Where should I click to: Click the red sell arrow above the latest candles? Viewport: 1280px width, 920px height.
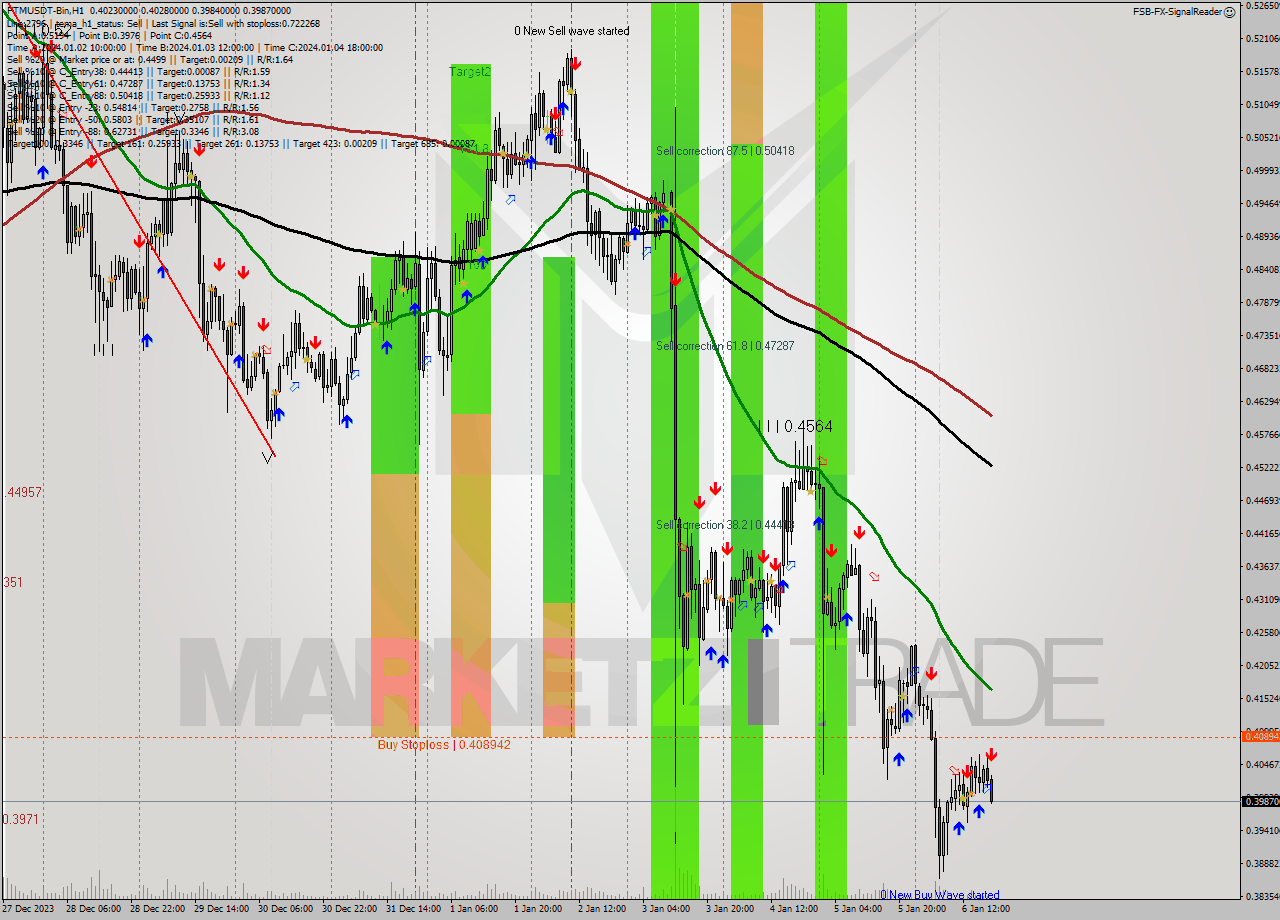click(991, 754)
